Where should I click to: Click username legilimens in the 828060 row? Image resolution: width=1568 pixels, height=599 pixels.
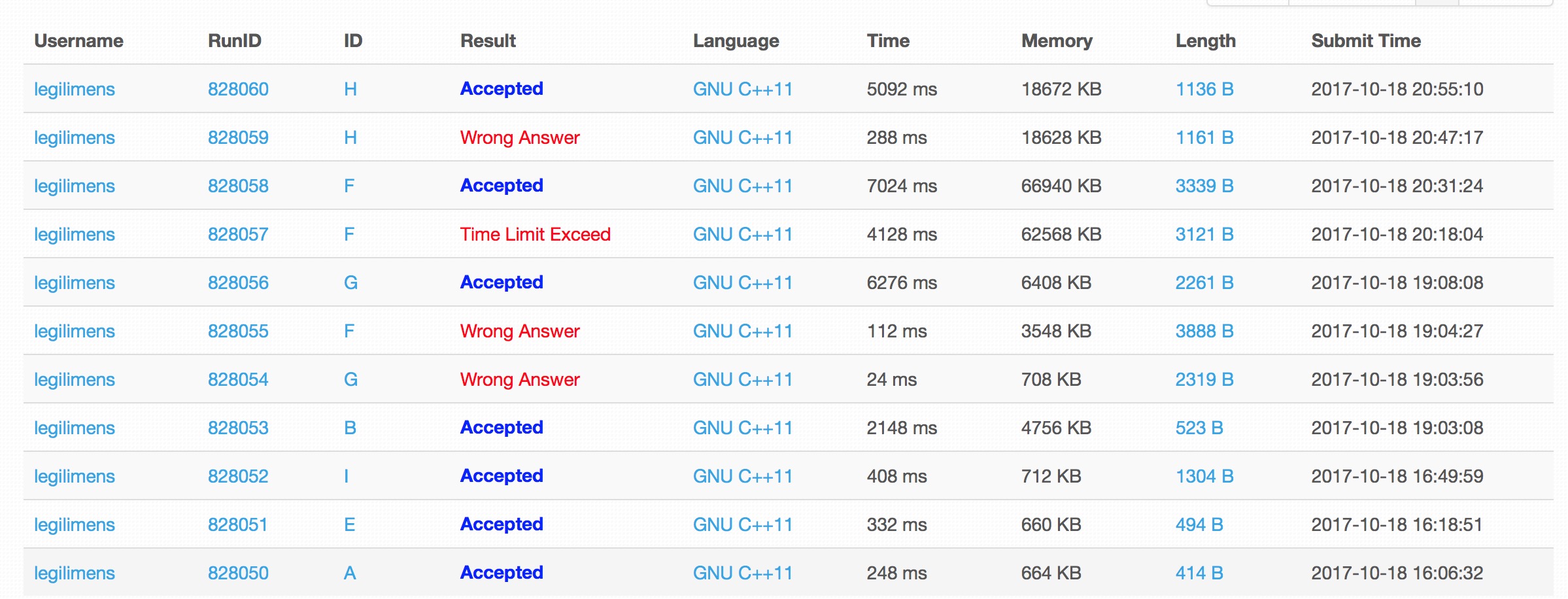(75, 89)
